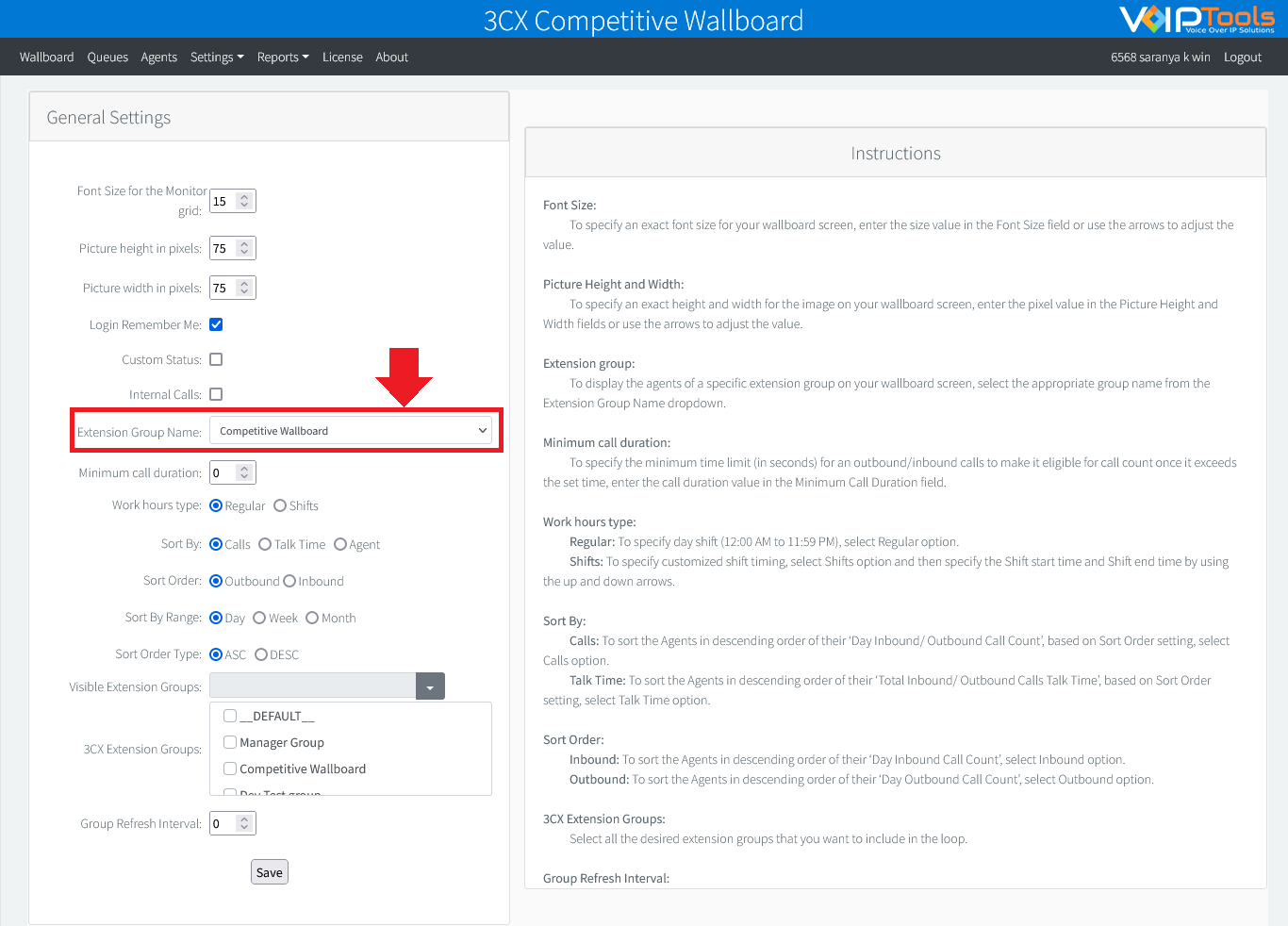Expand the Settings menu
The image size is (1288, 926).
tap(217, 57)
